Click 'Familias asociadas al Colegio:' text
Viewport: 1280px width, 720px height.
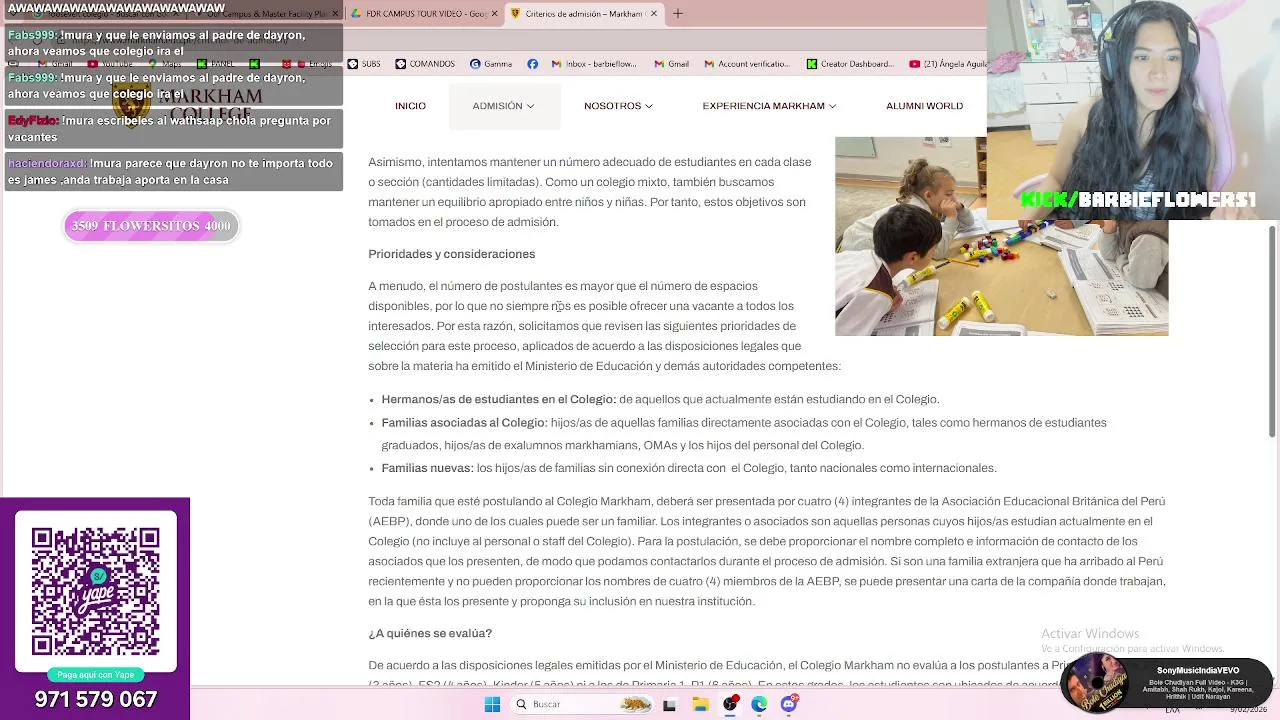coord(464,423)
